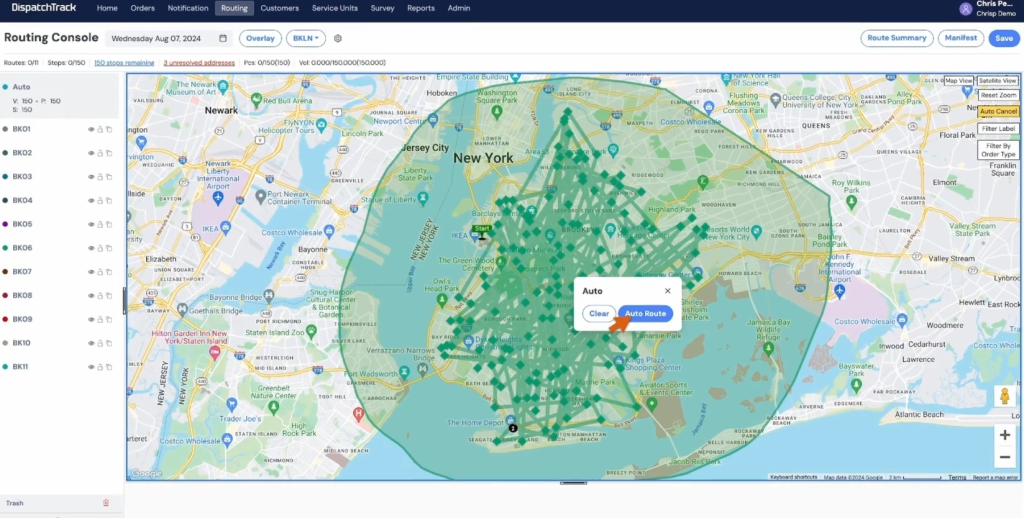Click the clipboard icon for BK04
The width and height of the screenshot is (1024, 518).
(x=109, y=201)
